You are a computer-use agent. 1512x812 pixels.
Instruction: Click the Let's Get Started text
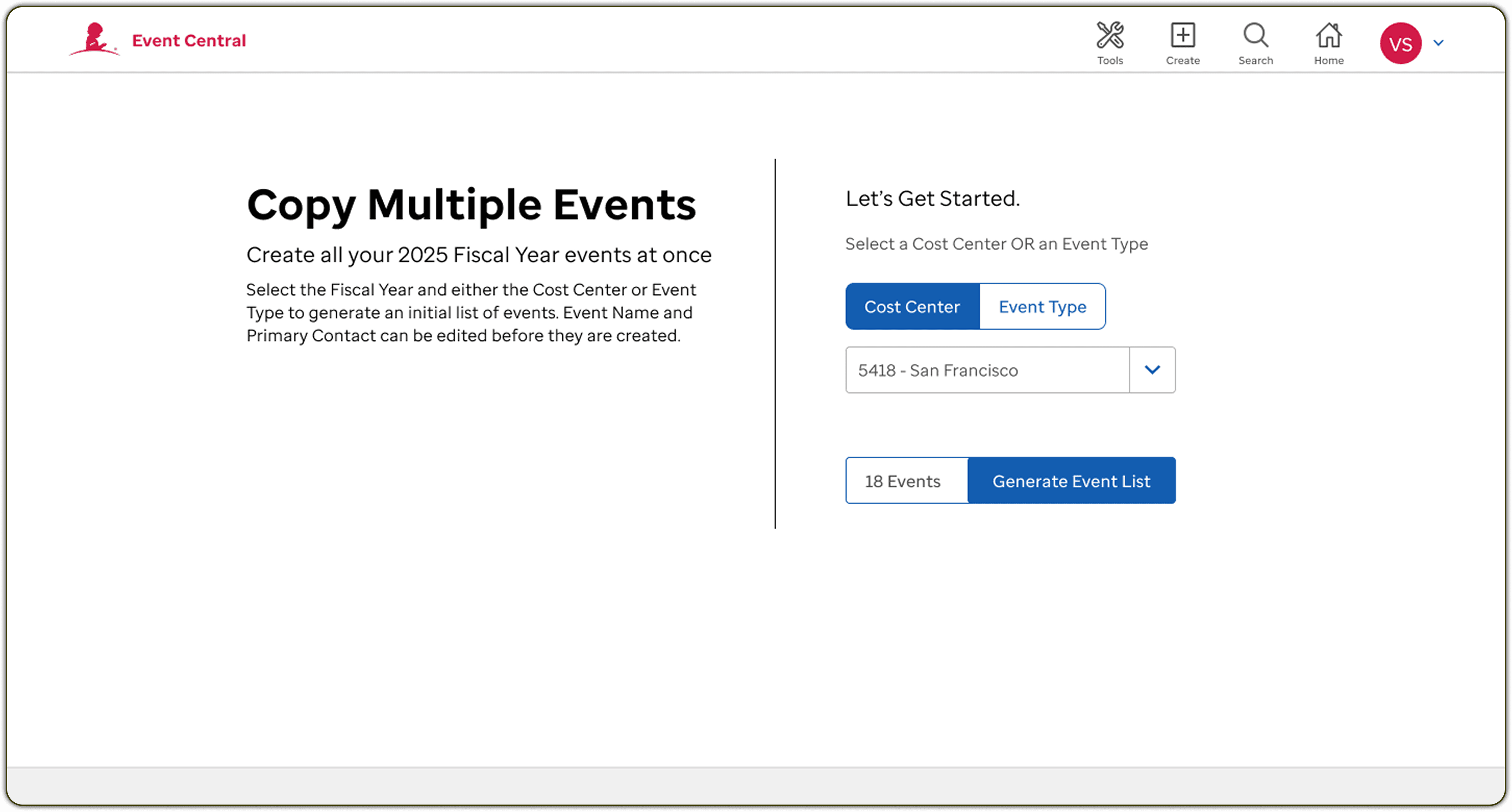(932, 198)
